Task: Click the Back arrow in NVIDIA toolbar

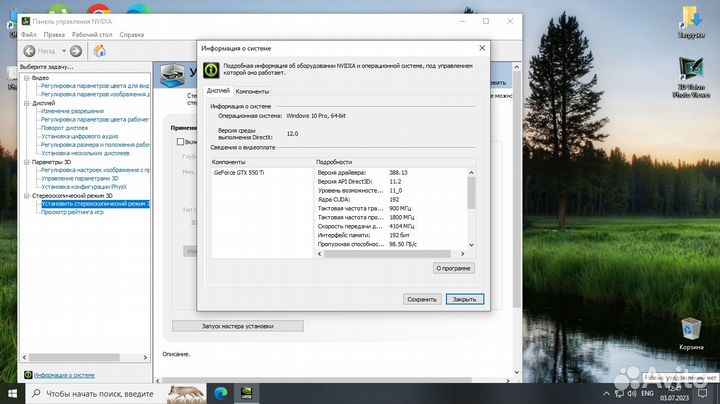Action: [x=29, y=51]
